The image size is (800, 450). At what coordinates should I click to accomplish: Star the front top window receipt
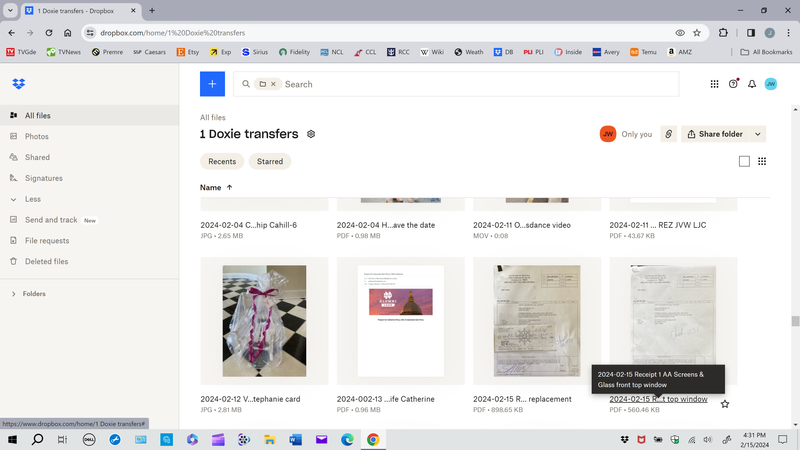click(x=725, y=404)
